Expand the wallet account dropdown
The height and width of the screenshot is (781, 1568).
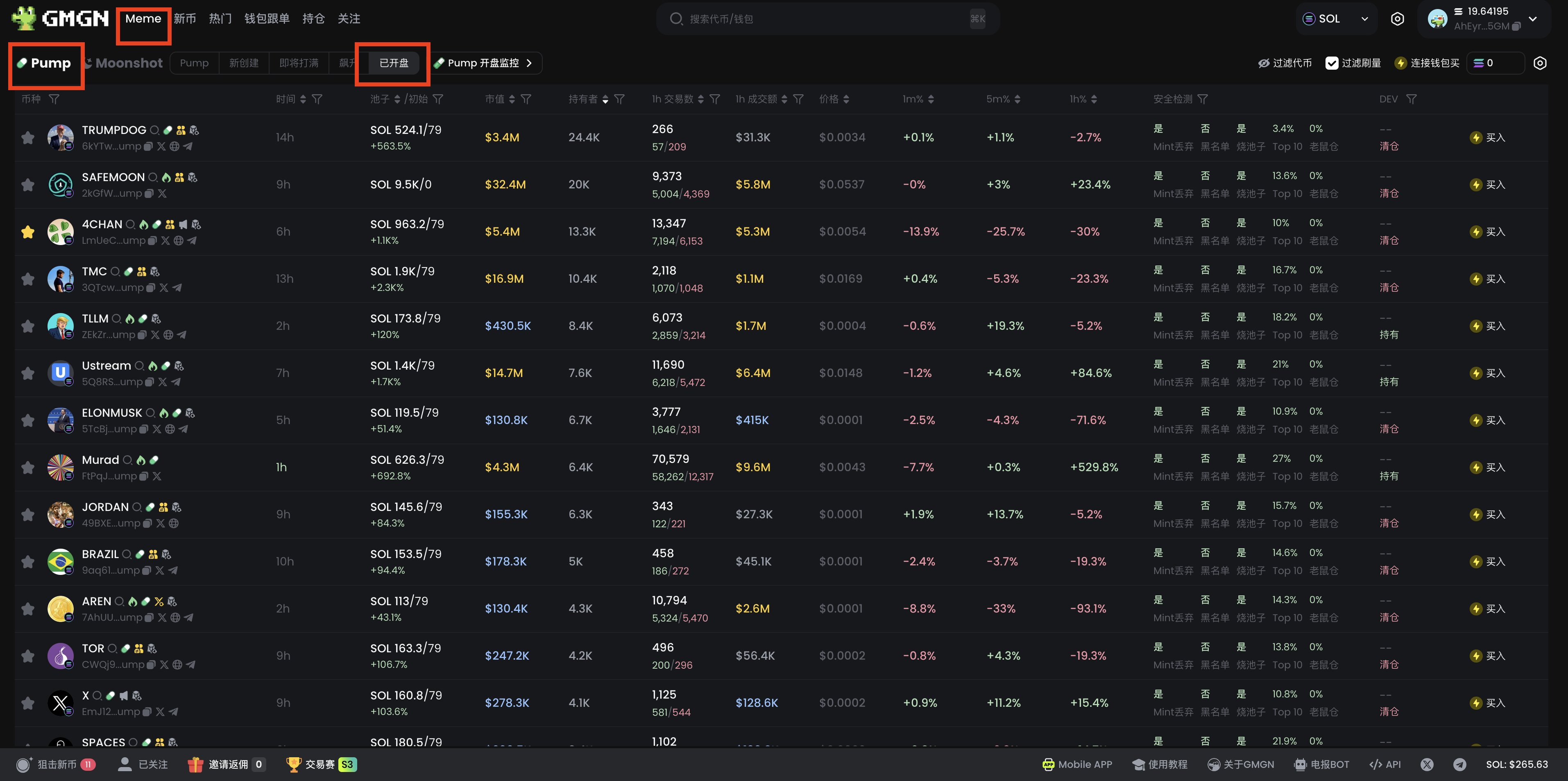click(1533, 19)
